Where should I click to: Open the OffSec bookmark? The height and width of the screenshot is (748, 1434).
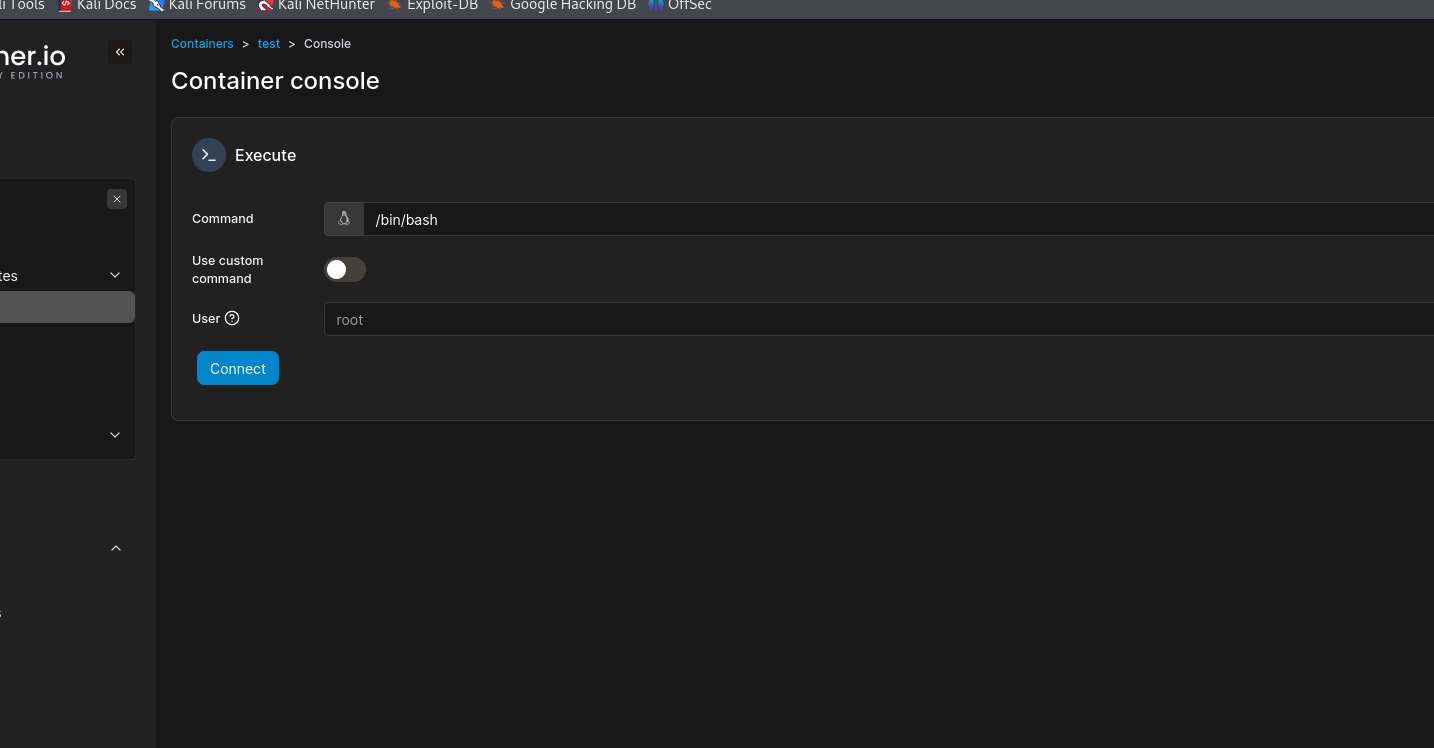pos(680,5)
